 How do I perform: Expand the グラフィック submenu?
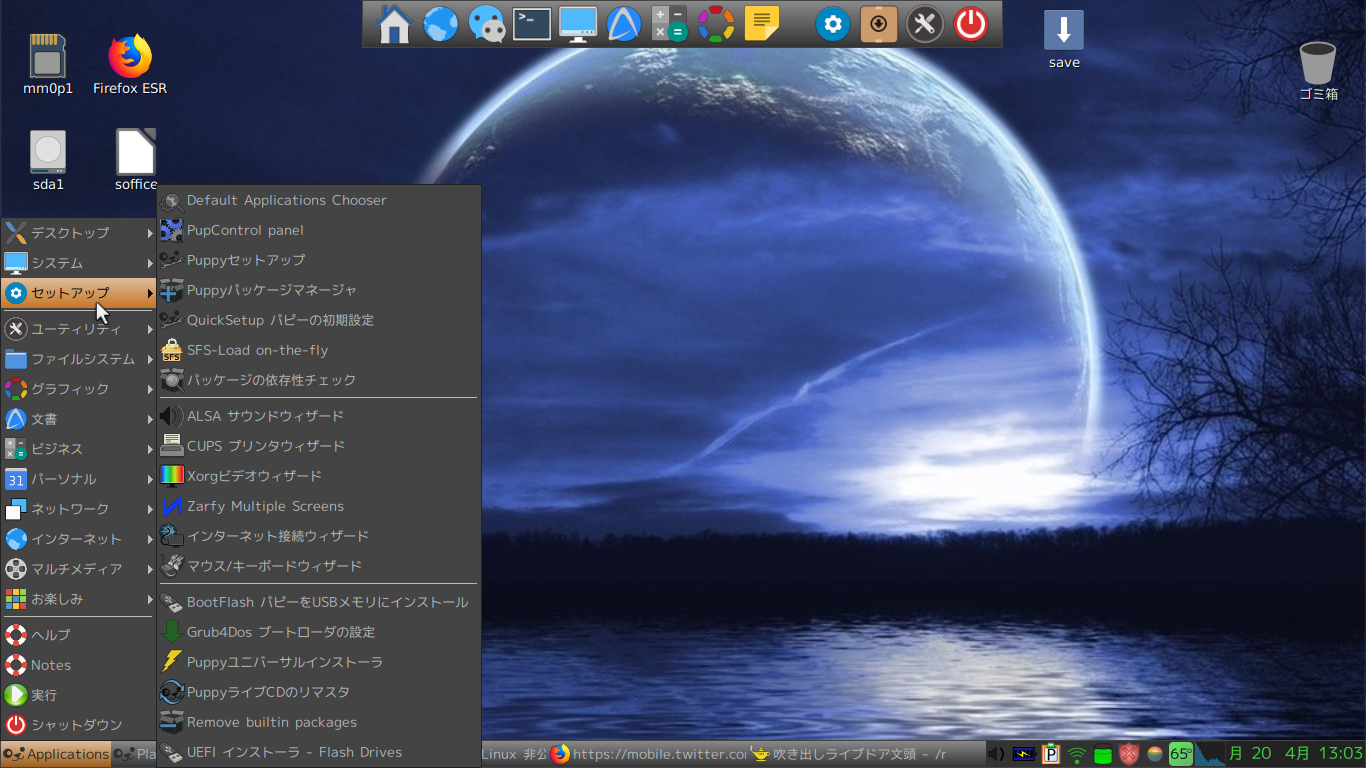(79, 389)
